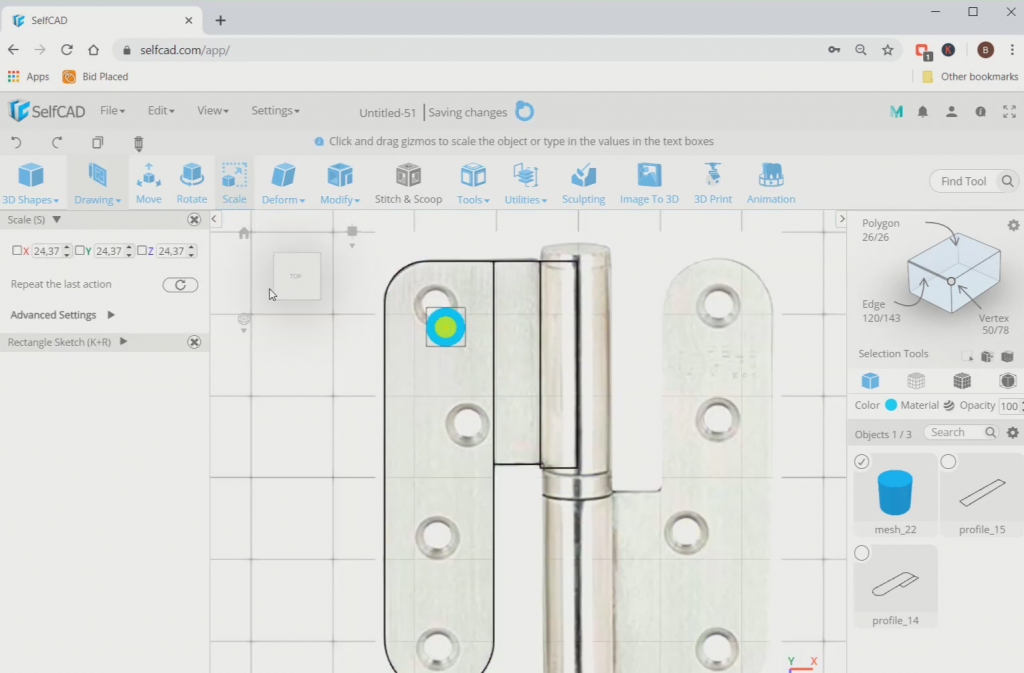
Task: Open the Settings menu
Action: (x=274, y=111)
